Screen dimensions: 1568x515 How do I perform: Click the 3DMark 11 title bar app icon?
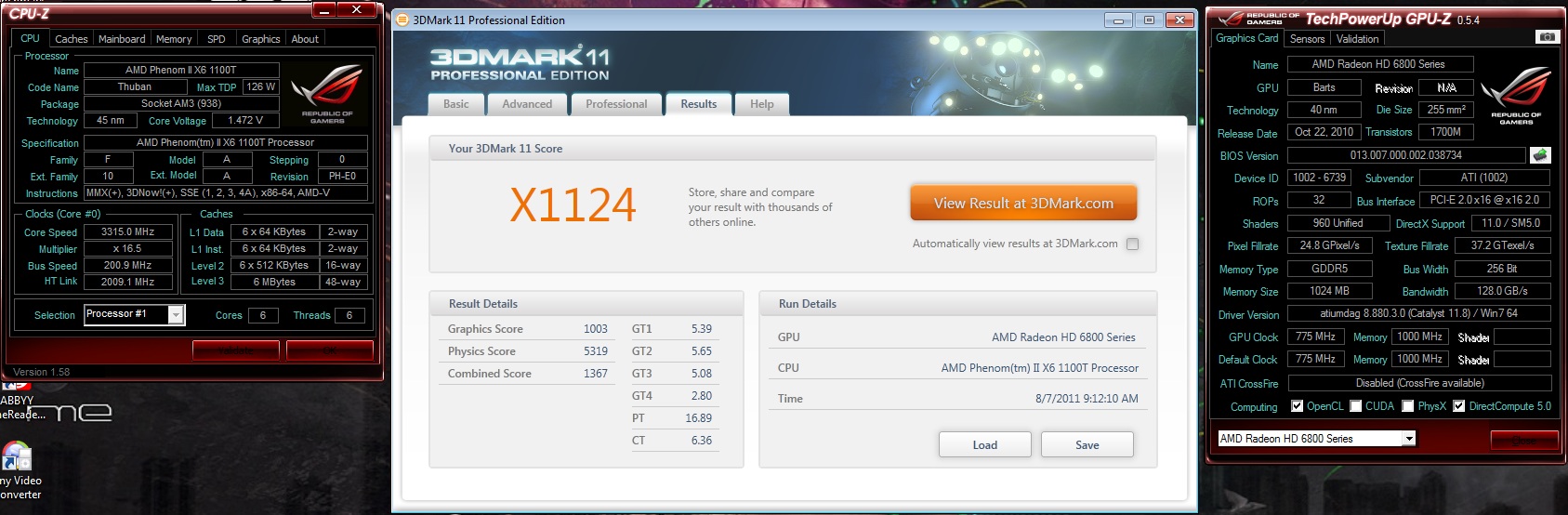402,20
